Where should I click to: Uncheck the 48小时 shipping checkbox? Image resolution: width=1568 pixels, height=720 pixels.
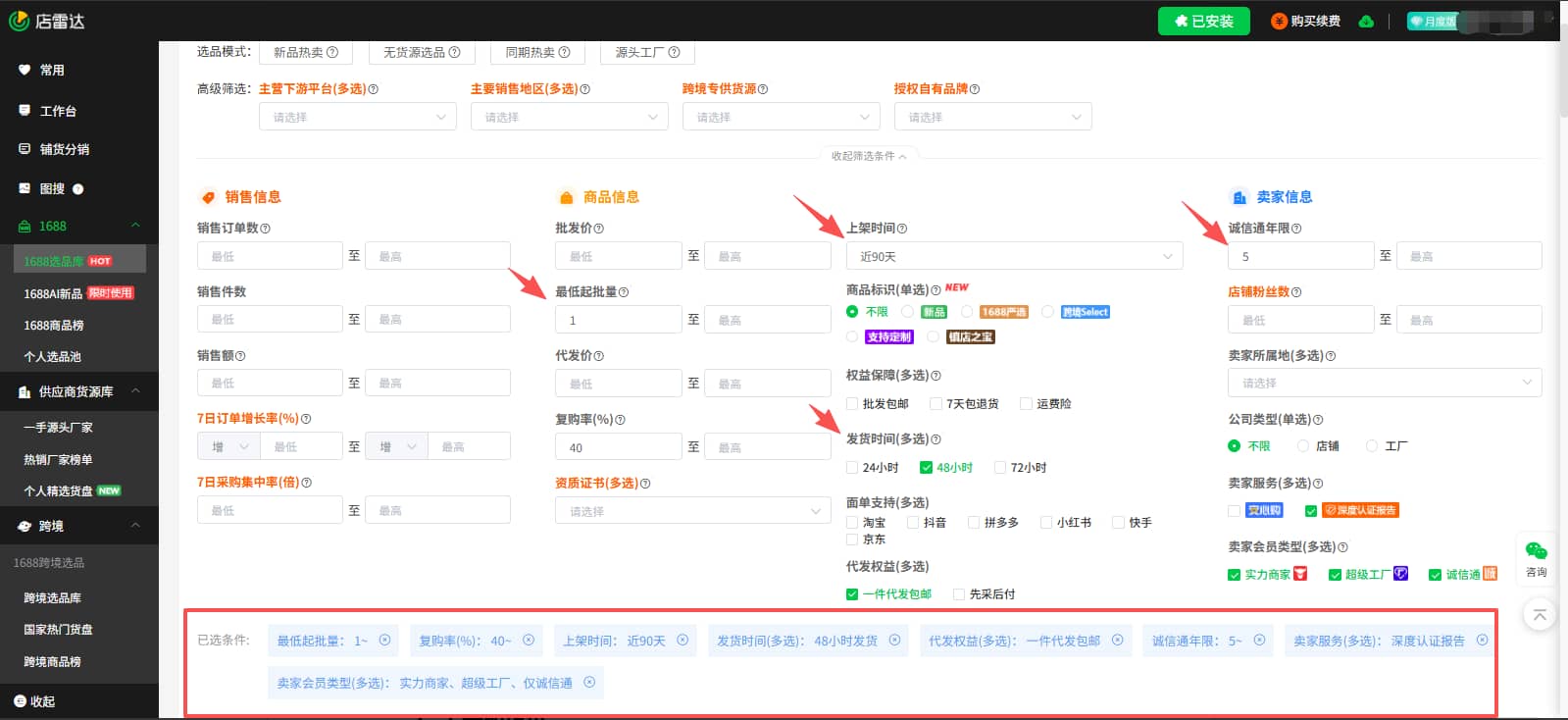(926, 468)
